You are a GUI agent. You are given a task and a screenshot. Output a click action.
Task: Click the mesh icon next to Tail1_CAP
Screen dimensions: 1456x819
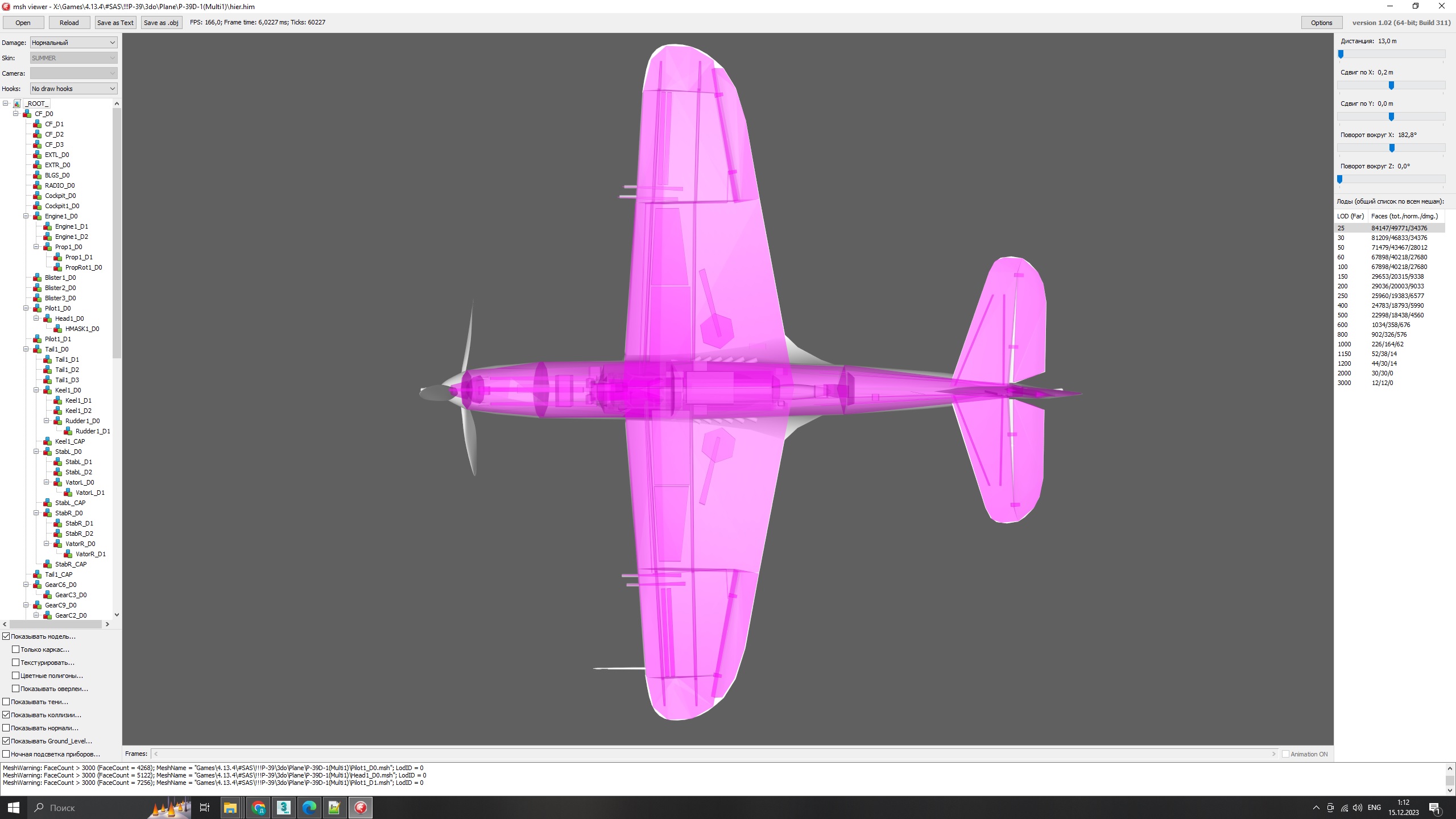pyautogui.click(x=38, y=574)
